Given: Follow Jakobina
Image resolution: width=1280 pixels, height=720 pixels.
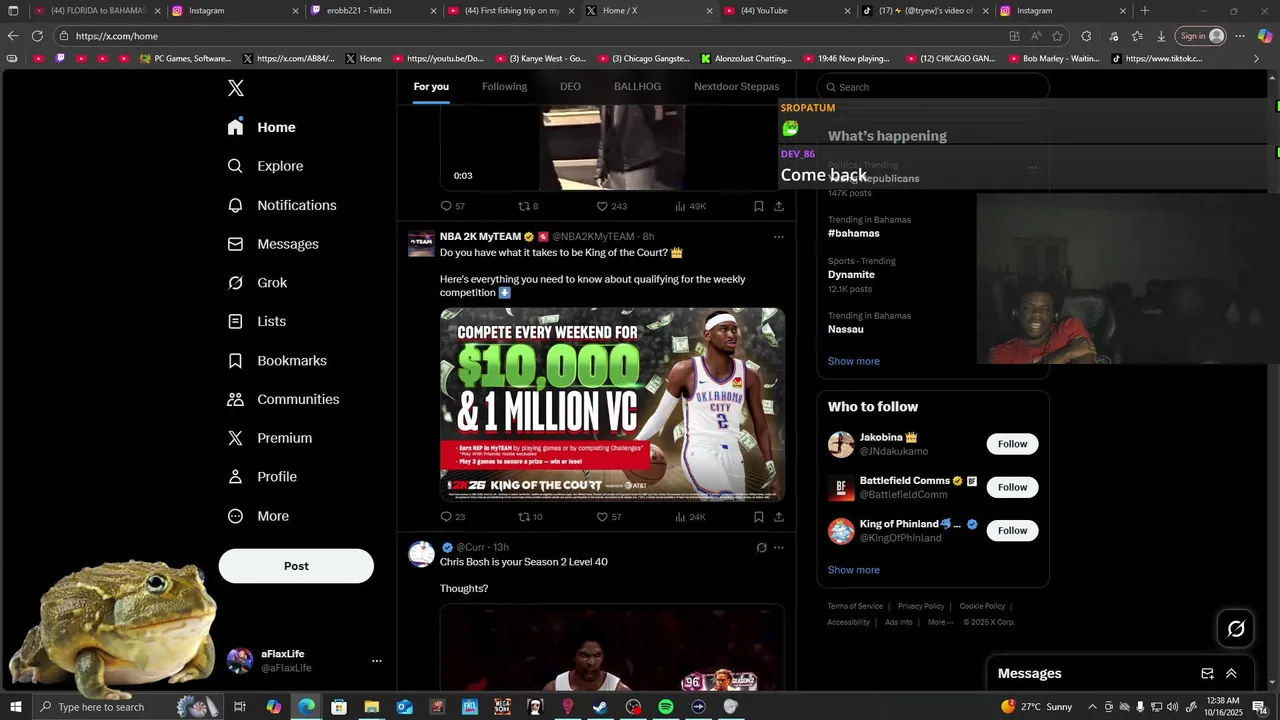Looking at the screenshot, I should pos(1012,444).
